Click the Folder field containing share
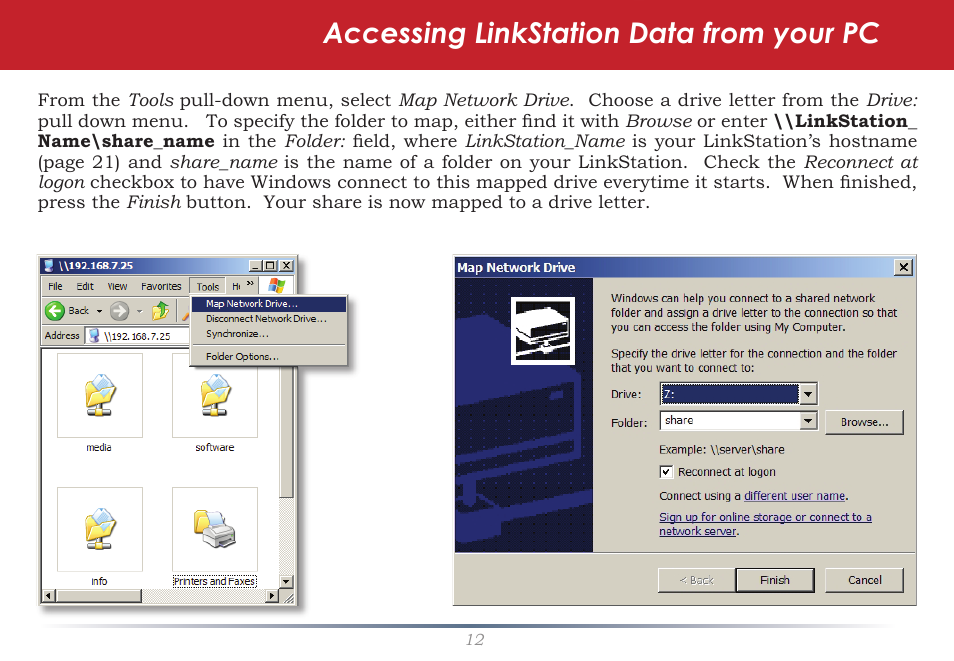This screenshot has height=661, width=954. [x=730, y=421]
